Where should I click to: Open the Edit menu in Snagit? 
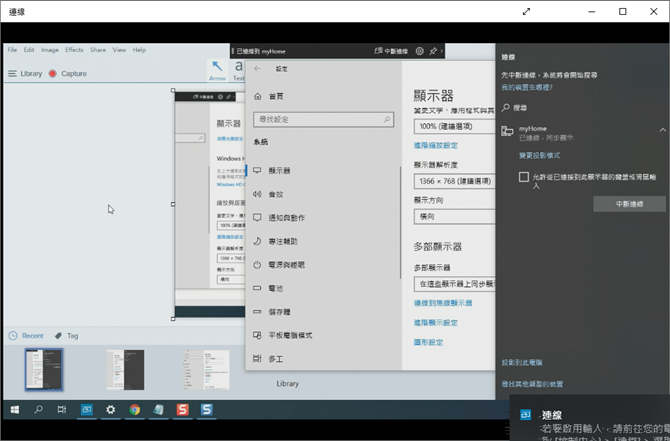pos(29,50)
